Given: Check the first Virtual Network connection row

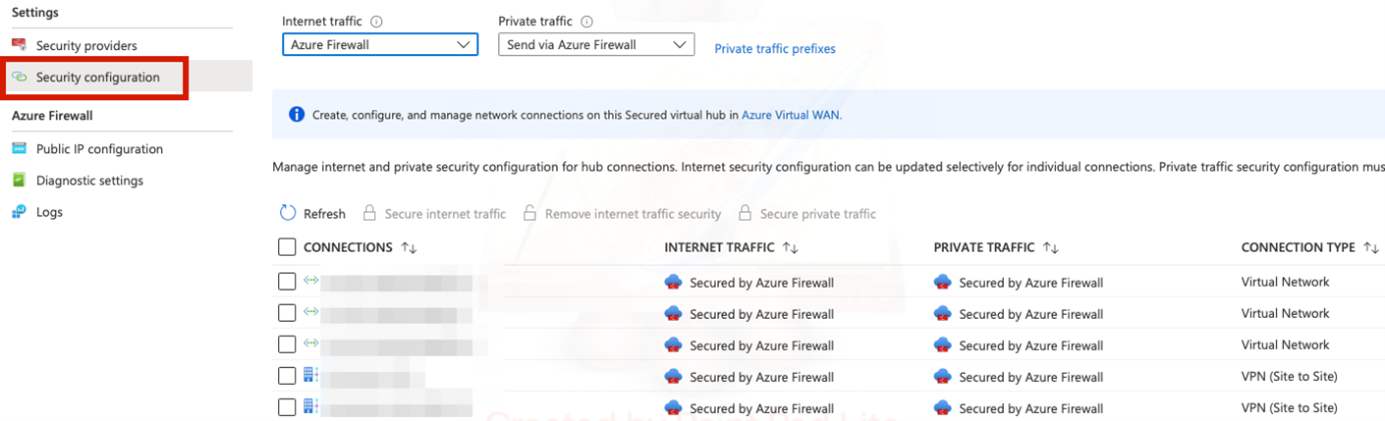Looking at the screenshot, I should pos(287,282).
